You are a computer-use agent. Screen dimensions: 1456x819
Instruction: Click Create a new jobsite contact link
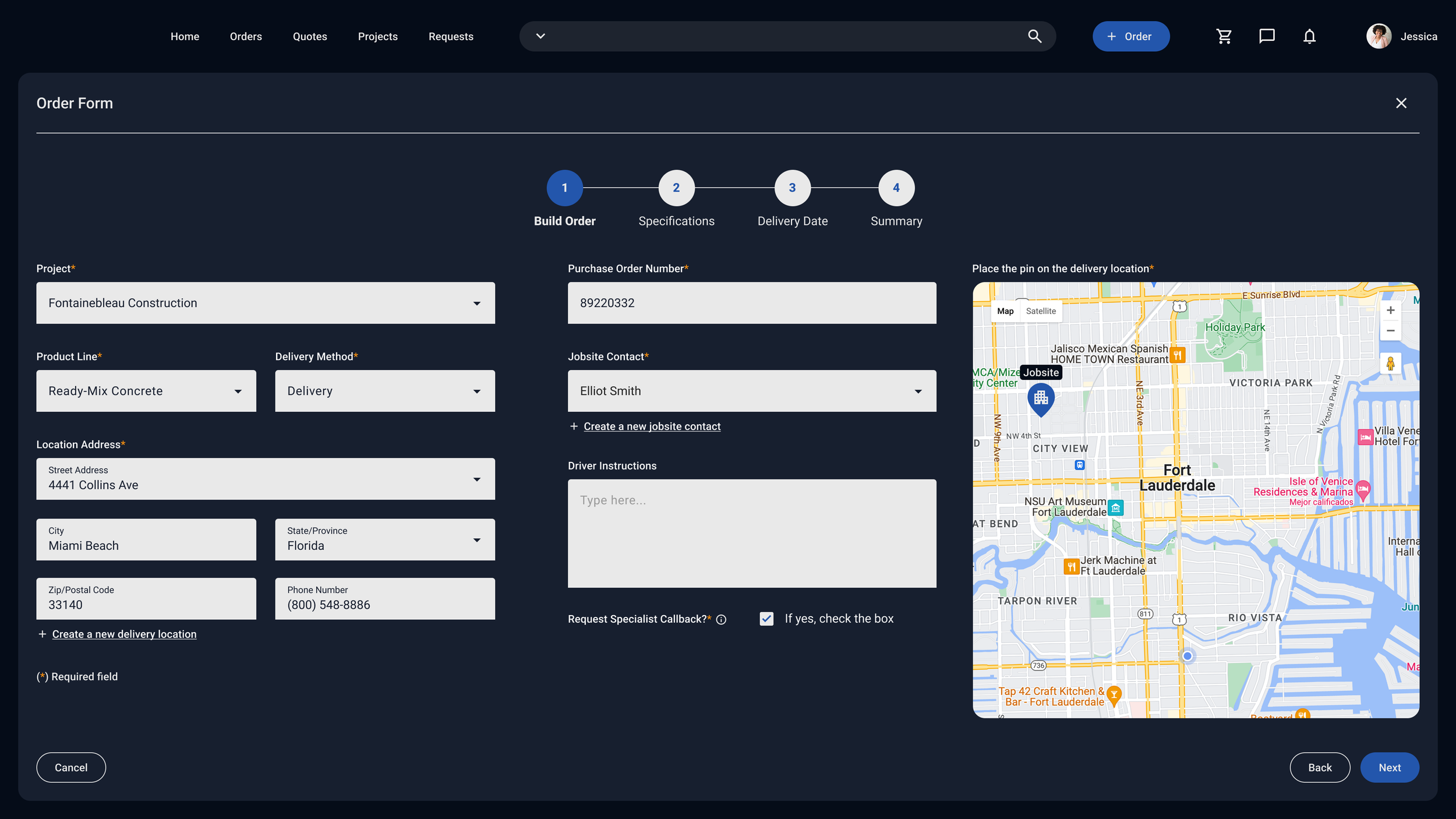click(652, 426)
